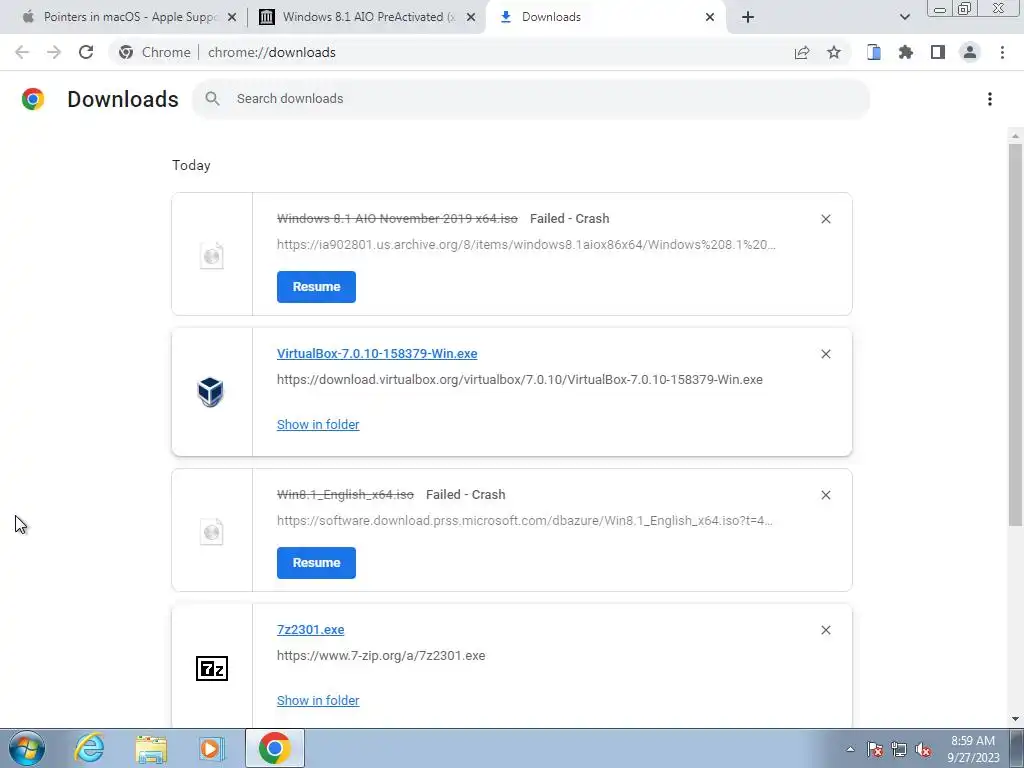Screen dimensions: 1024x768
Task: Remove Windows 8.1 AIO download from list
Action: pos(825,219)
